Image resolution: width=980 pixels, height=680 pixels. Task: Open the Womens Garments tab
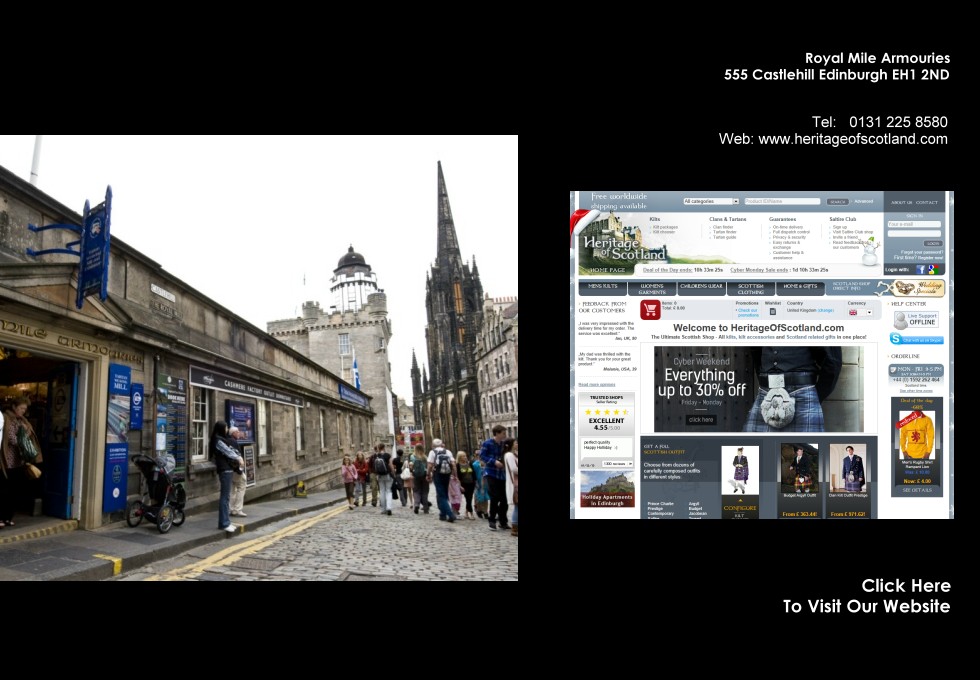tap(652, 288)
